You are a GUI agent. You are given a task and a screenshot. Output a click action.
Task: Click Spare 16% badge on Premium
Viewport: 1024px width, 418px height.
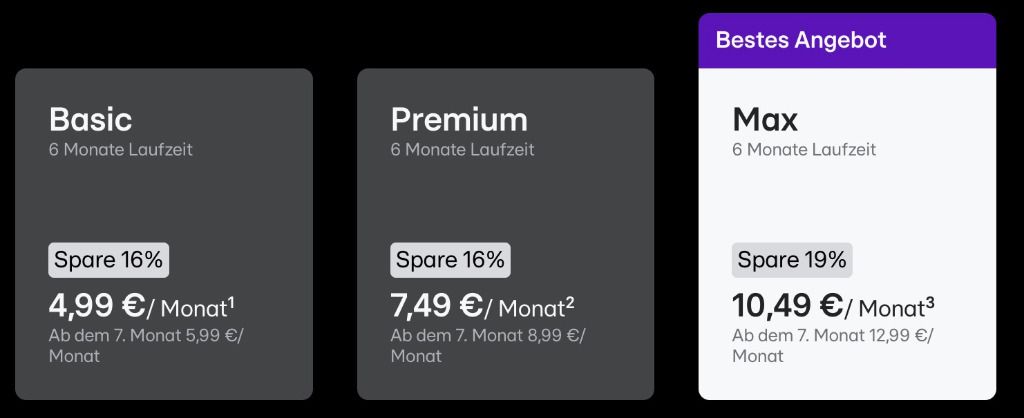(451, 260)
